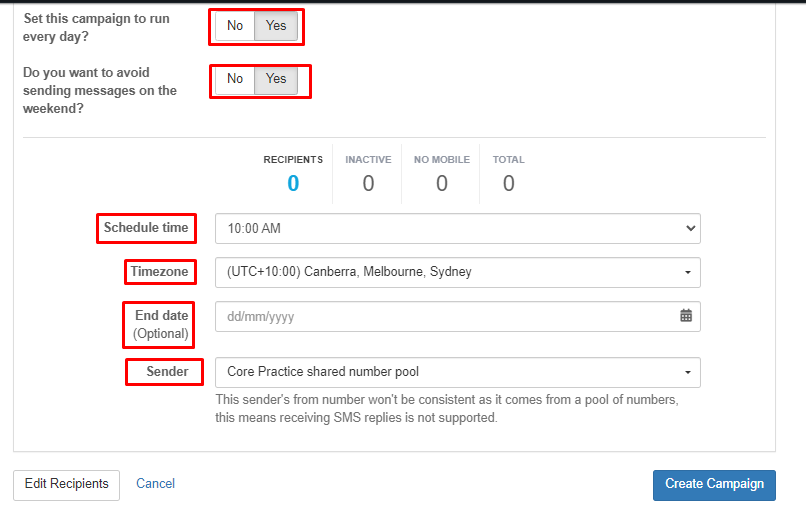Click the NO MOBILE count value
The image size is (806, 522).
442,183
